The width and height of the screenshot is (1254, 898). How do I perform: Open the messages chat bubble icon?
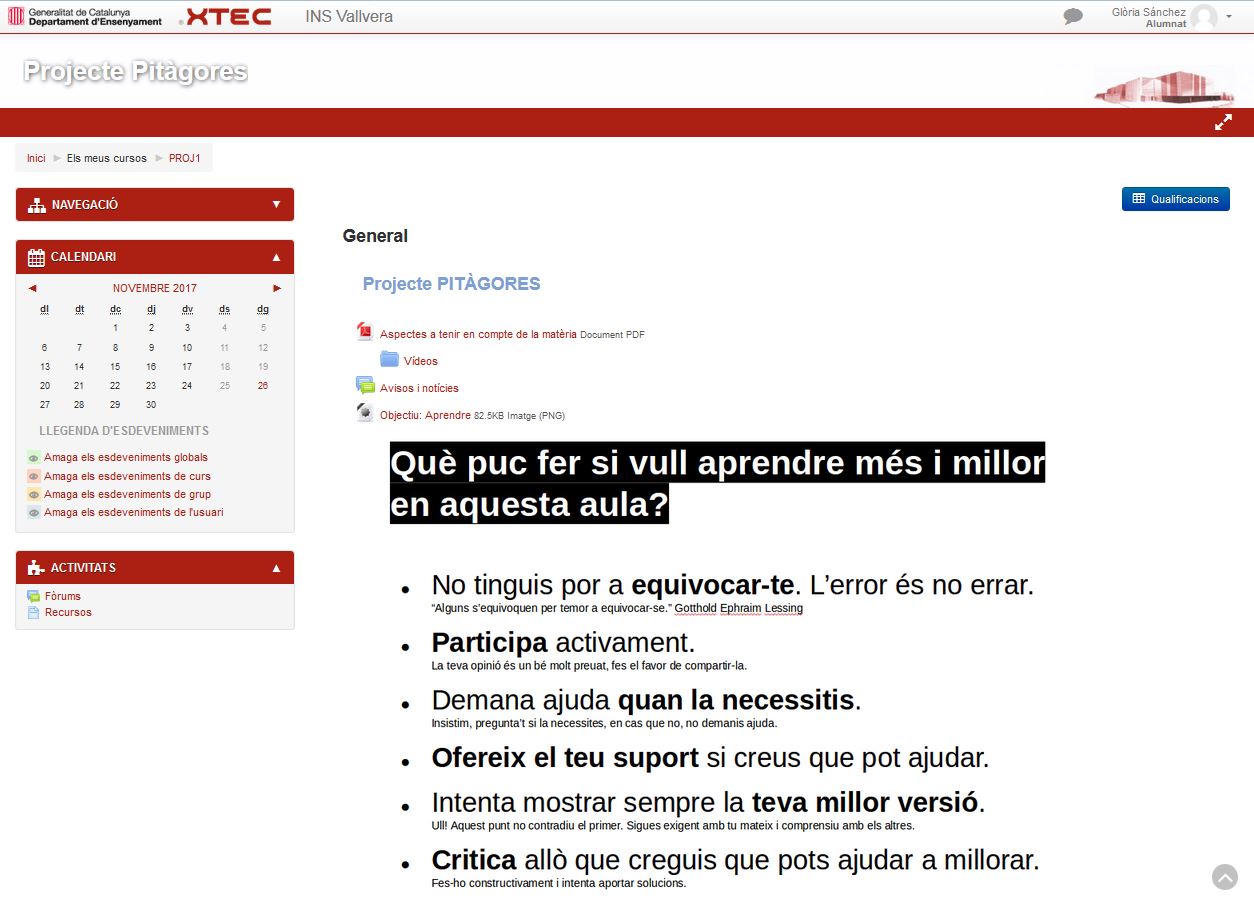(1073, 16)
